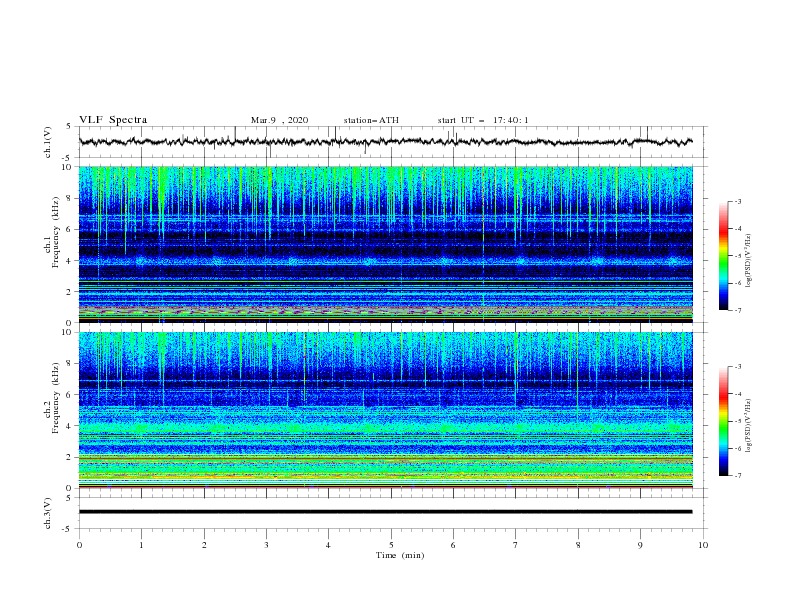Click time axis tick label "10"
This screenshot has height=612, width=792.
pos(703,545)
